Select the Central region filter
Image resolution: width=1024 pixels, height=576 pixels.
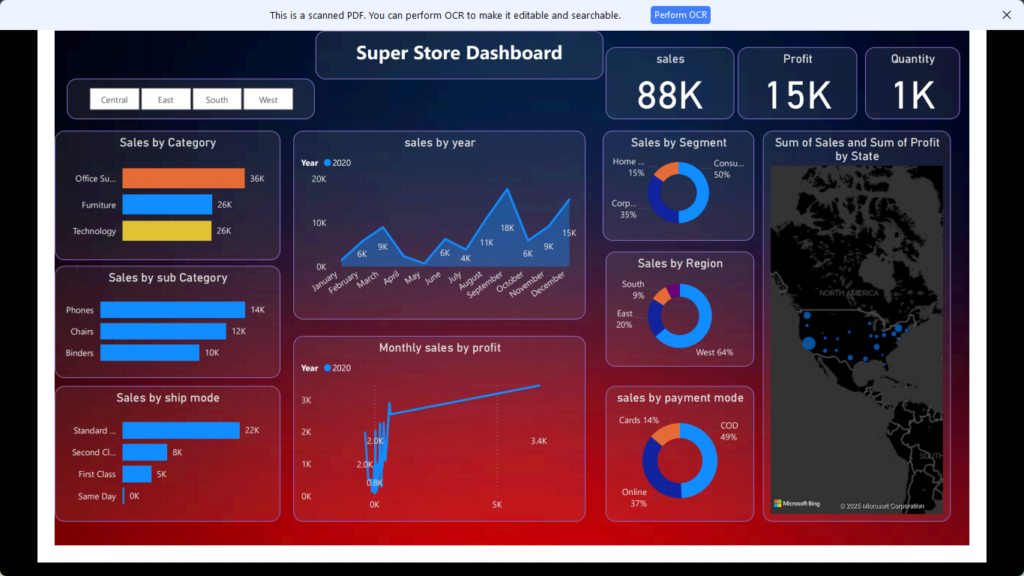pyautogui.click(x=114, y=99)
